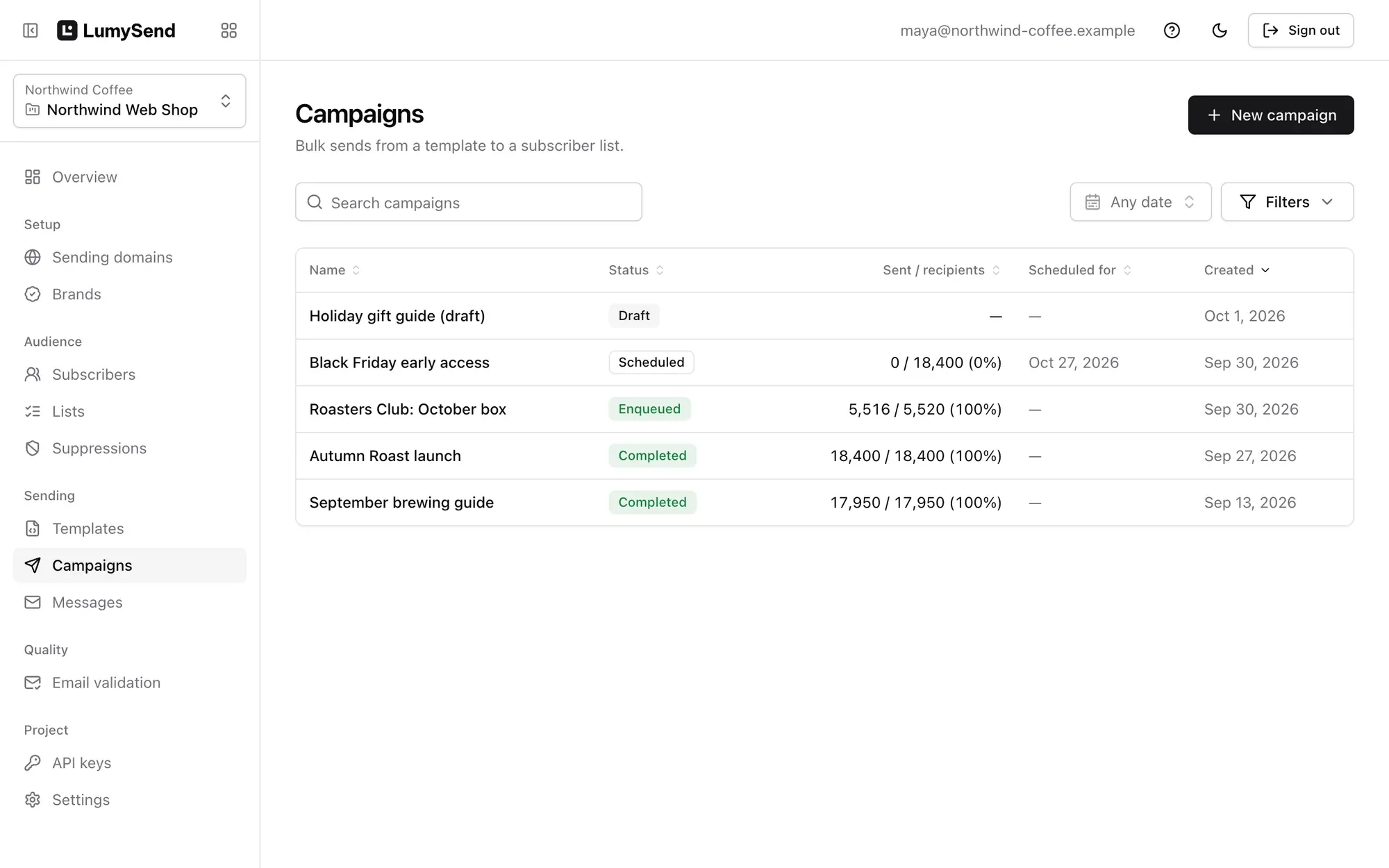Click the Oct 27, 2026 scheduled date
1389x868 pixels.
[1074, 362]
